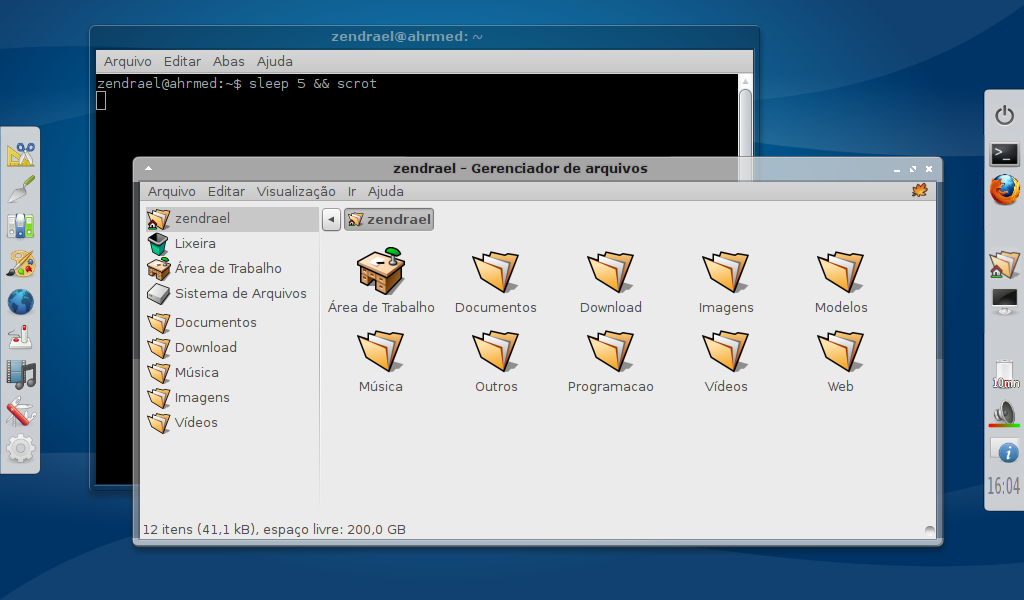
Task: Open the Documentos folder icon
Action: [x=495, y=272]
